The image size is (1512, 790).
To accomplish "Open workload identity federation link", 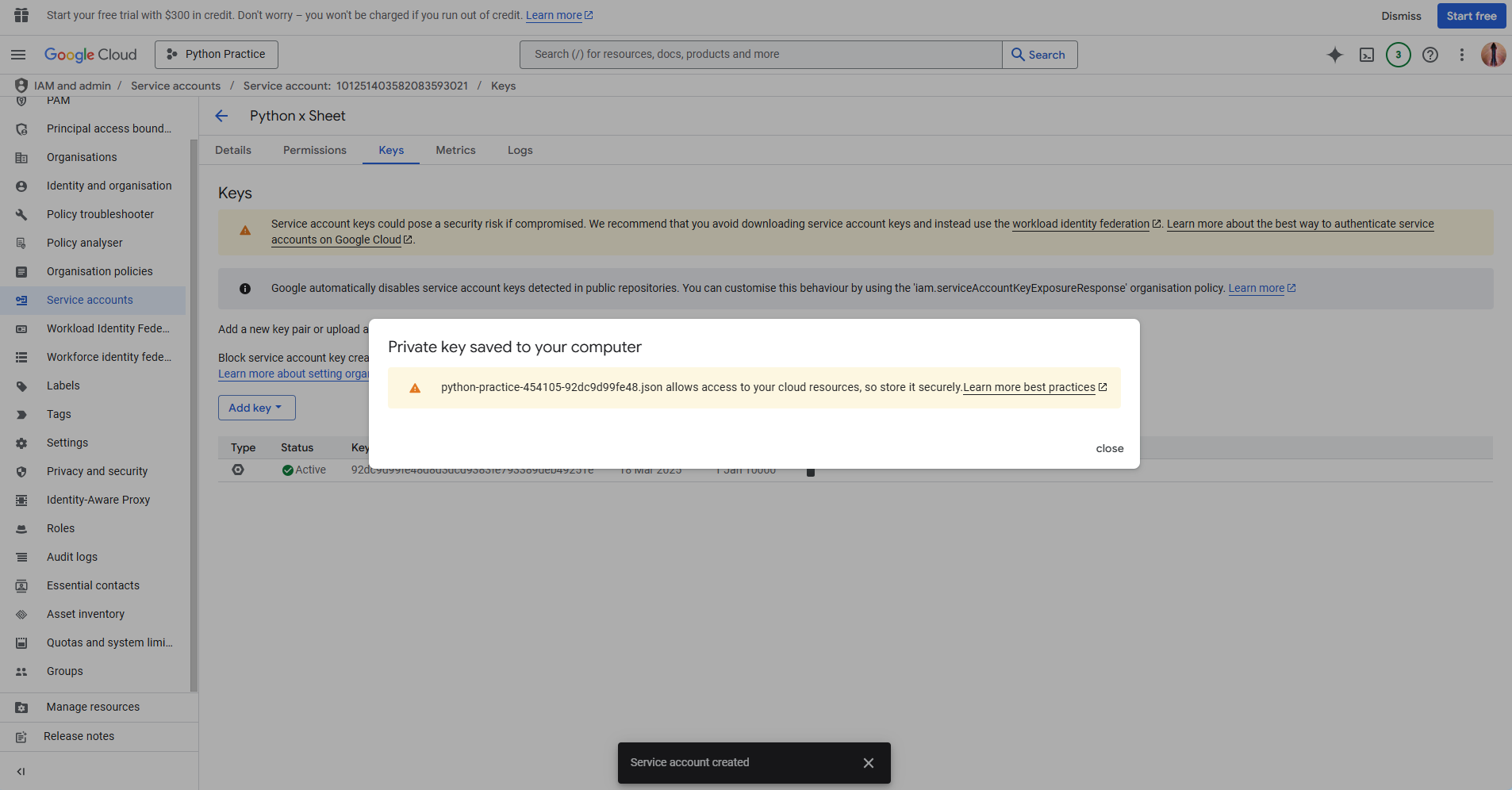I will pyautogui.click(x=1086, y=224).
